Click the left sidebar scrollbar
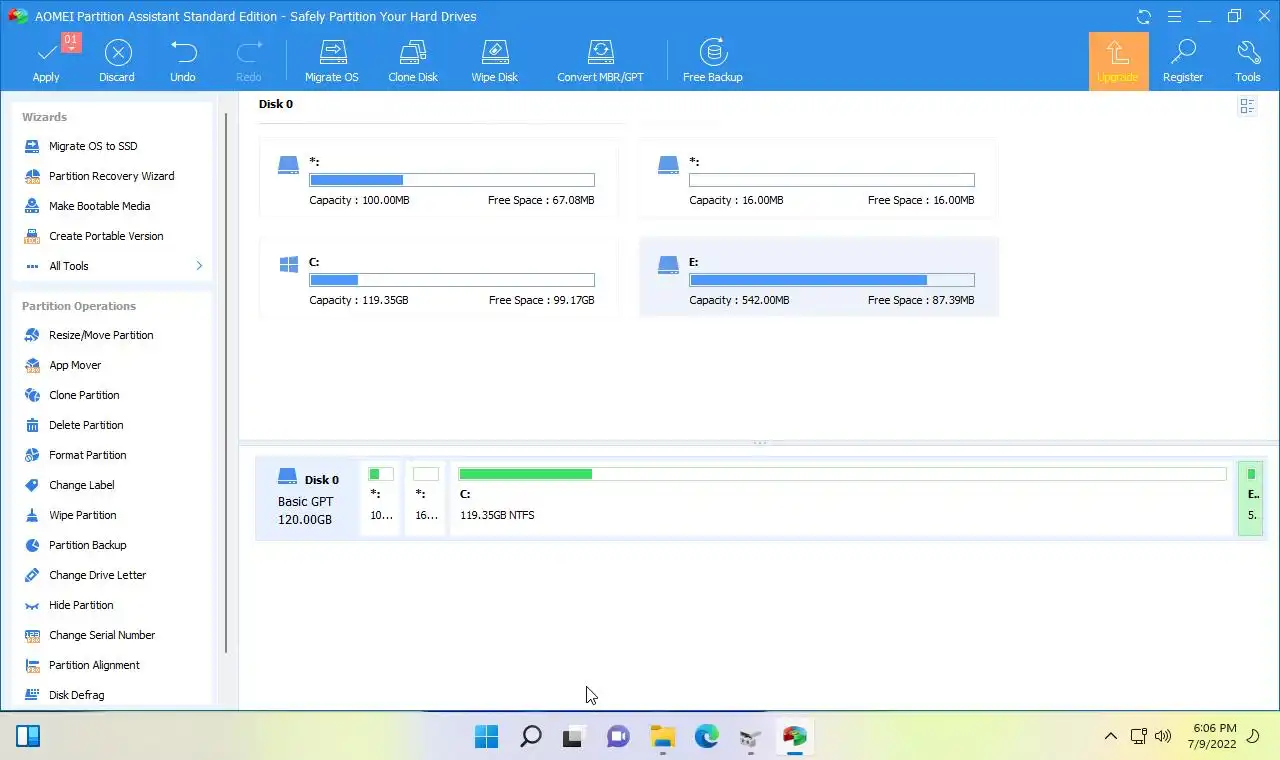The image size is (1280, 760). point(226,383)
